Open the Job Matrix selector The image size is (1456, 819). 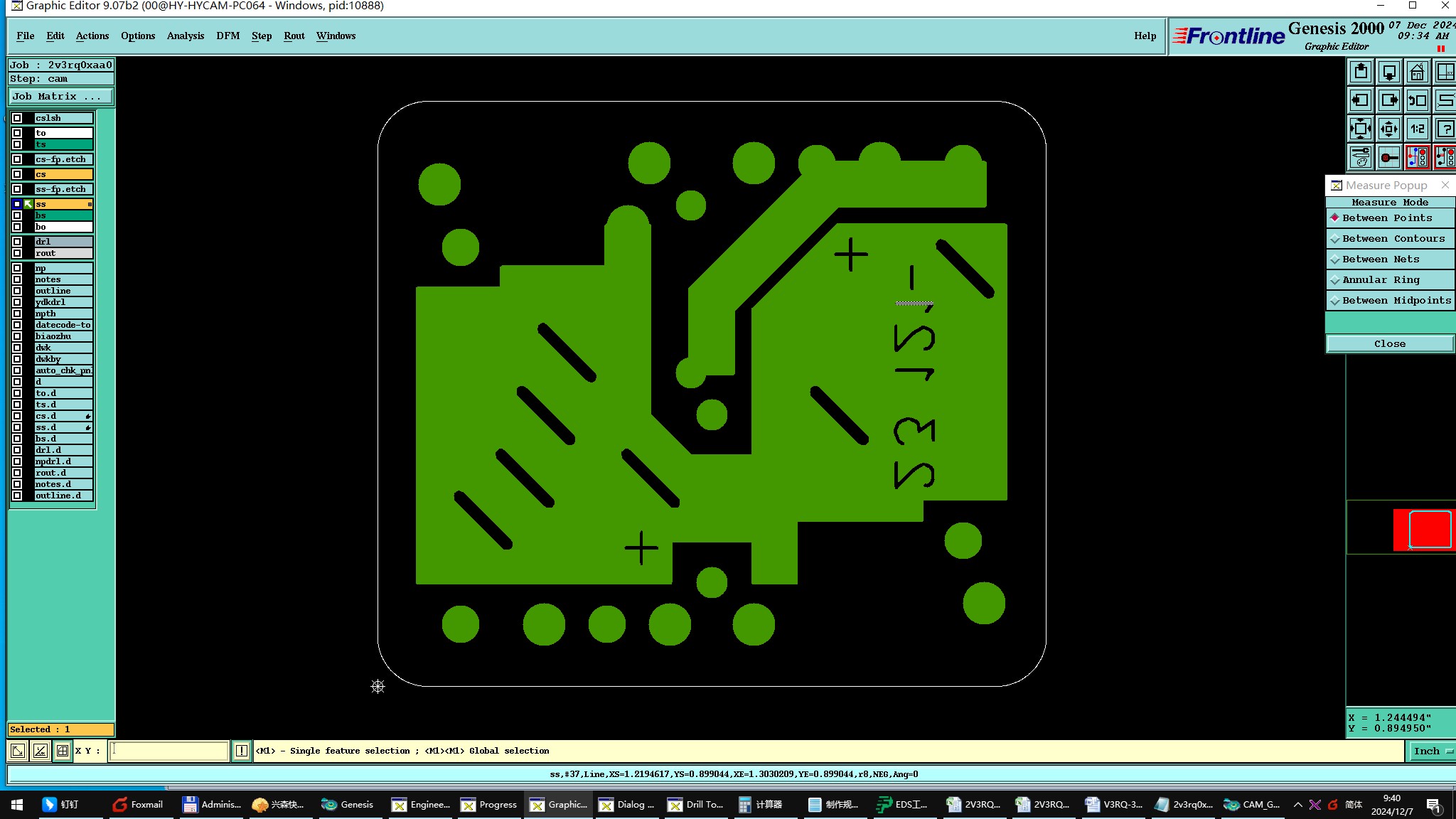[60, 97]
